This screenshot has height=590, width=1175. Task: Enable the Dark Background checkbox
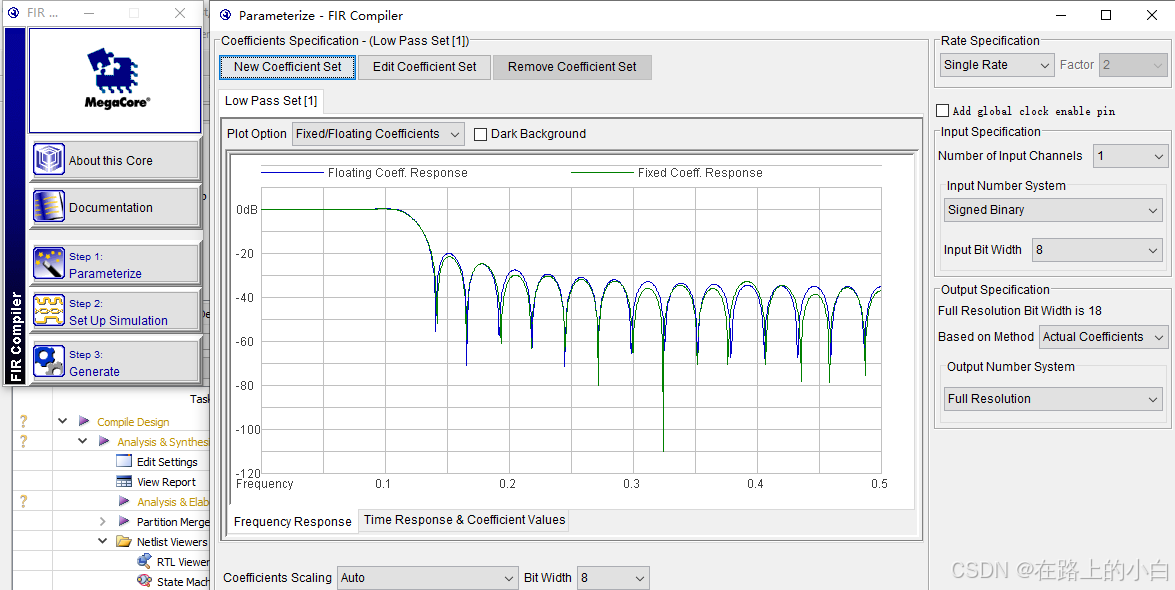point(480,134)
